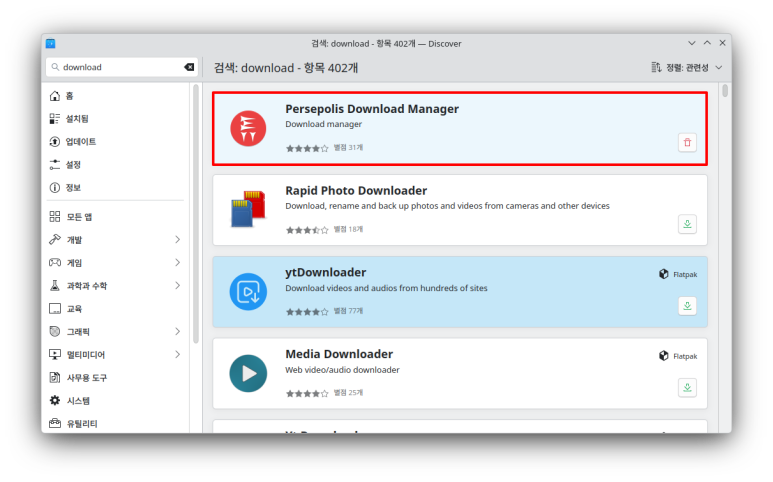This screenshot has width=773, height=482.
Task: Click ytDownloader rating 별점 77개
Action: click(x=324, y=311)
